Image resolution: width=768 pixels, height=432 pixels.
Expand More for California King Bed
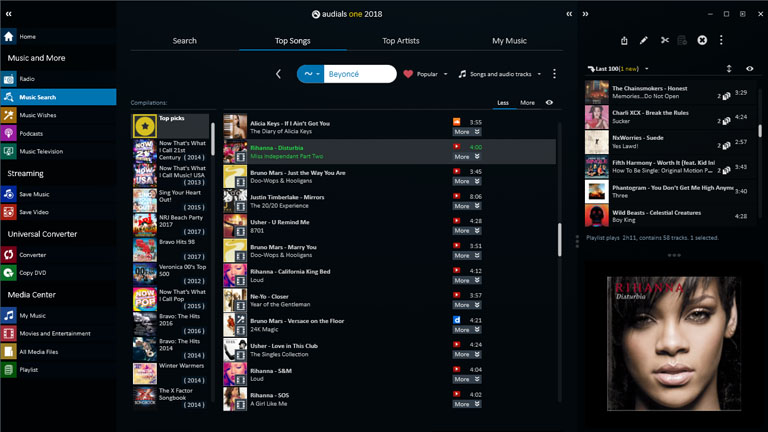tap(466, 280)
